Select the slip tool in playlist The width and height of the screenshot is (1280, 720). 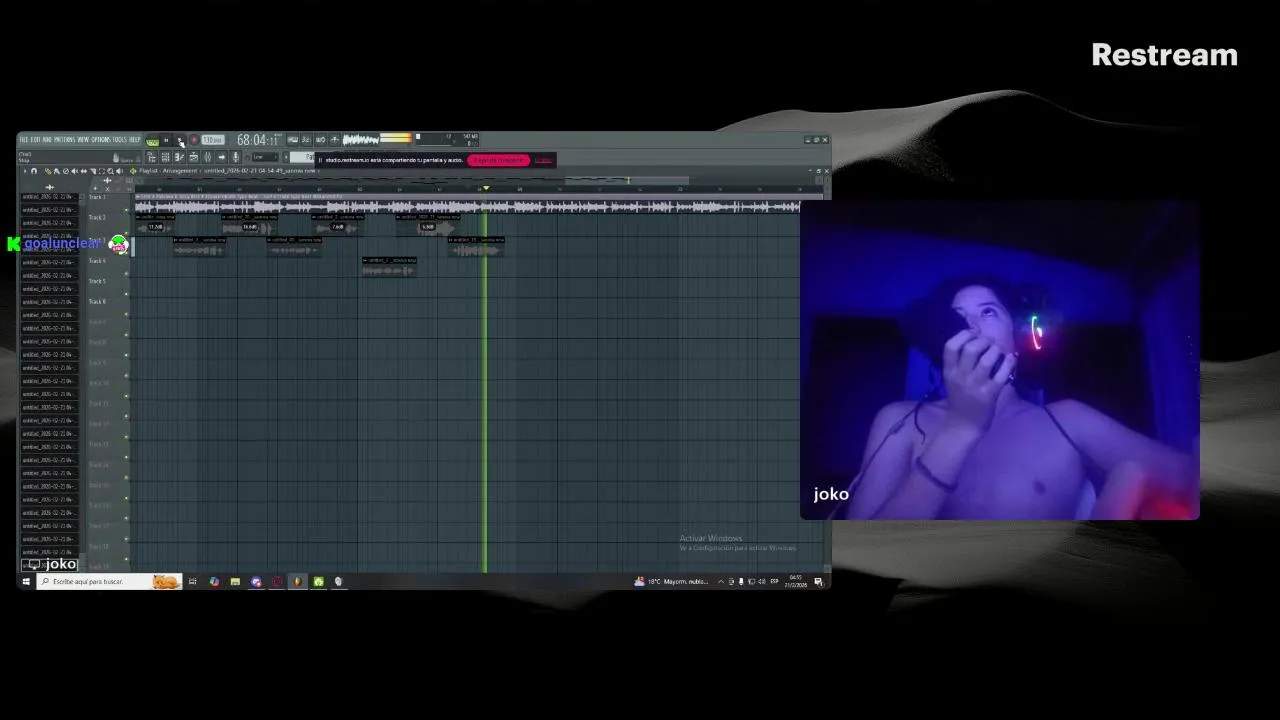(83, 171)
